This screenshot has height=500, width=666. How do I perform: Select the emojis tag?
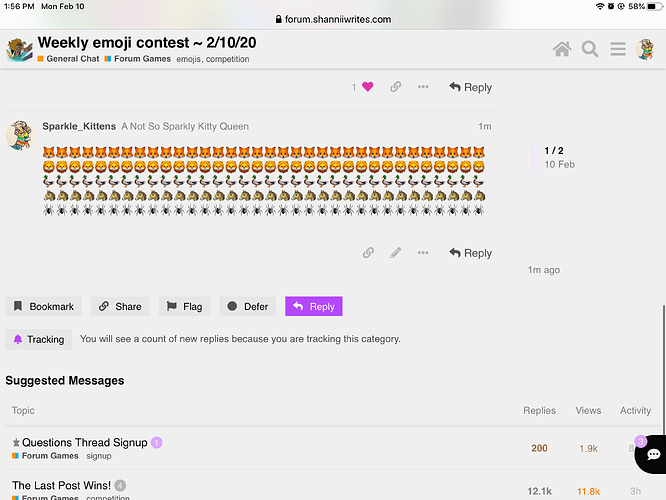point(189,59)
